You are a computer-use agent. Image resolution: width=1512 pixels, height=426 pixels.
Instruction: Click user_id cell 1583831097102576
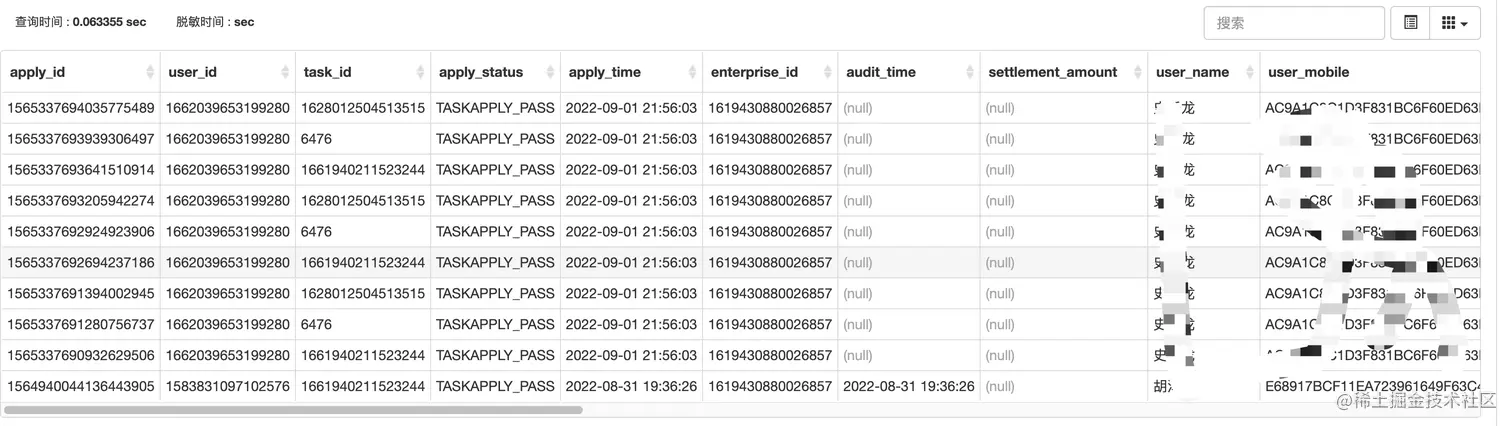(228, 386)
